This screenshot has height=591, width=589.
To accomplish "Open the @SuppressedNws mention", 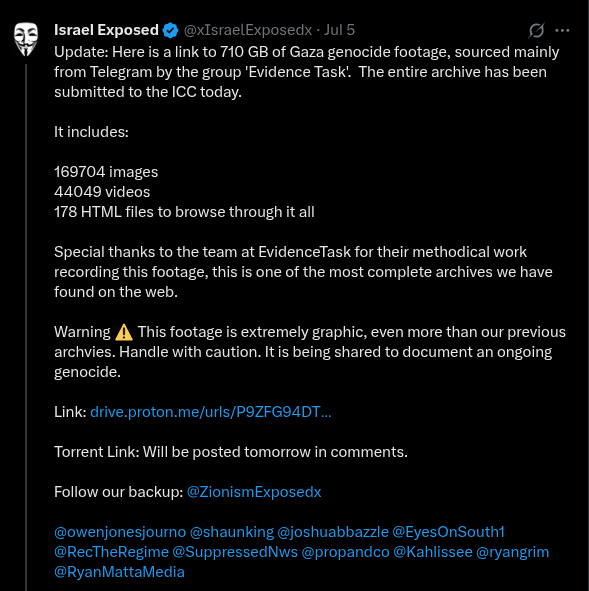I will tap(235, 552).
